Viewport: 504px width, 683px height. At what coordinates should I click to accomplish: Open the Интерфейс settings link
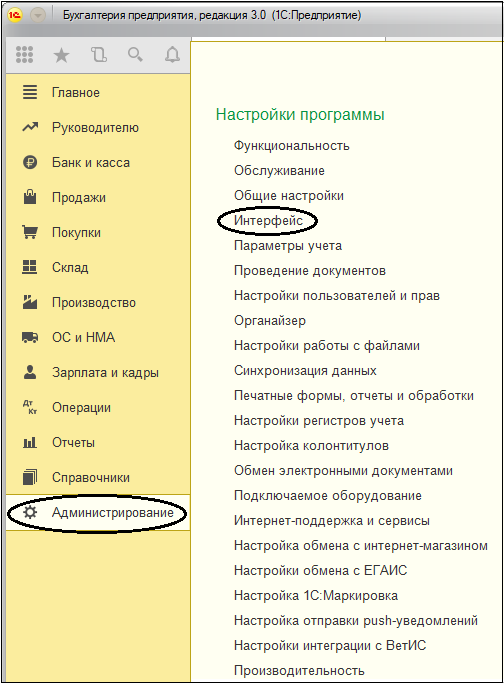268,220
